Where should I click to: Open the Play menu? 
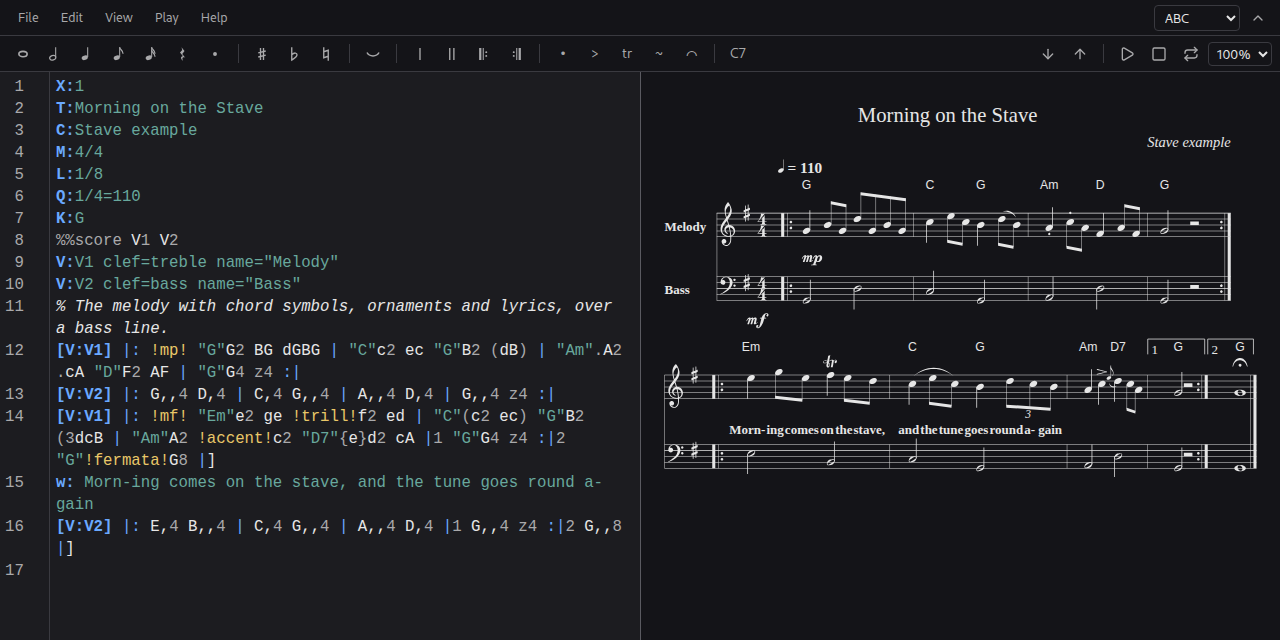[167, 18]
